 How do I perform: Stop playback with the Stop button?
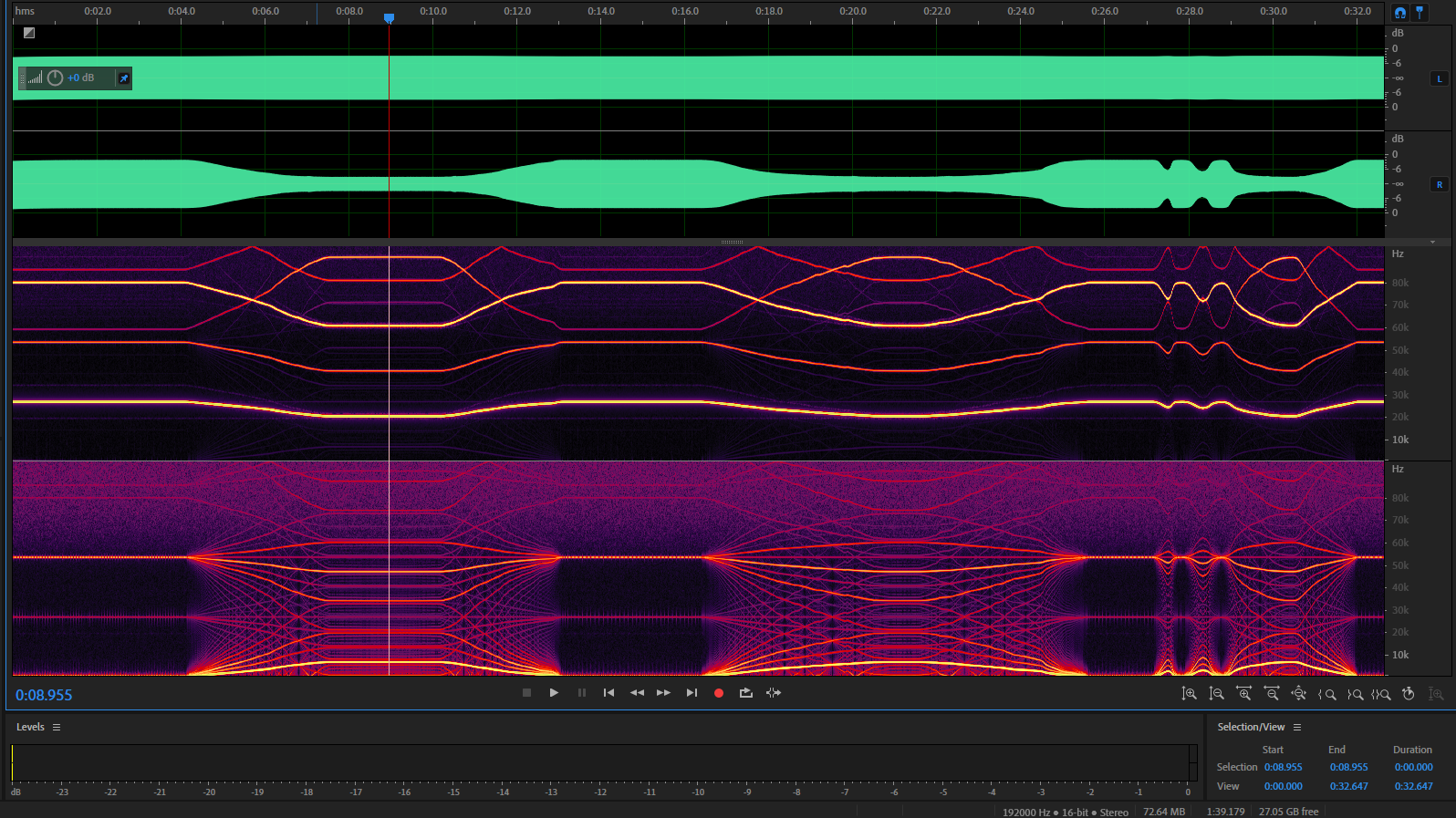526,693
